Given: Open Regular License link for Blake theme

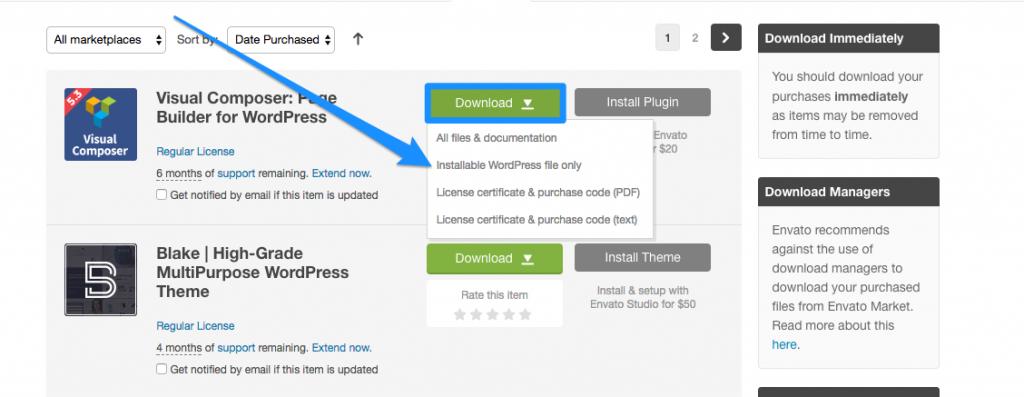Looking at the screenshot, I should pyautogui.click(x=195, y=326).
